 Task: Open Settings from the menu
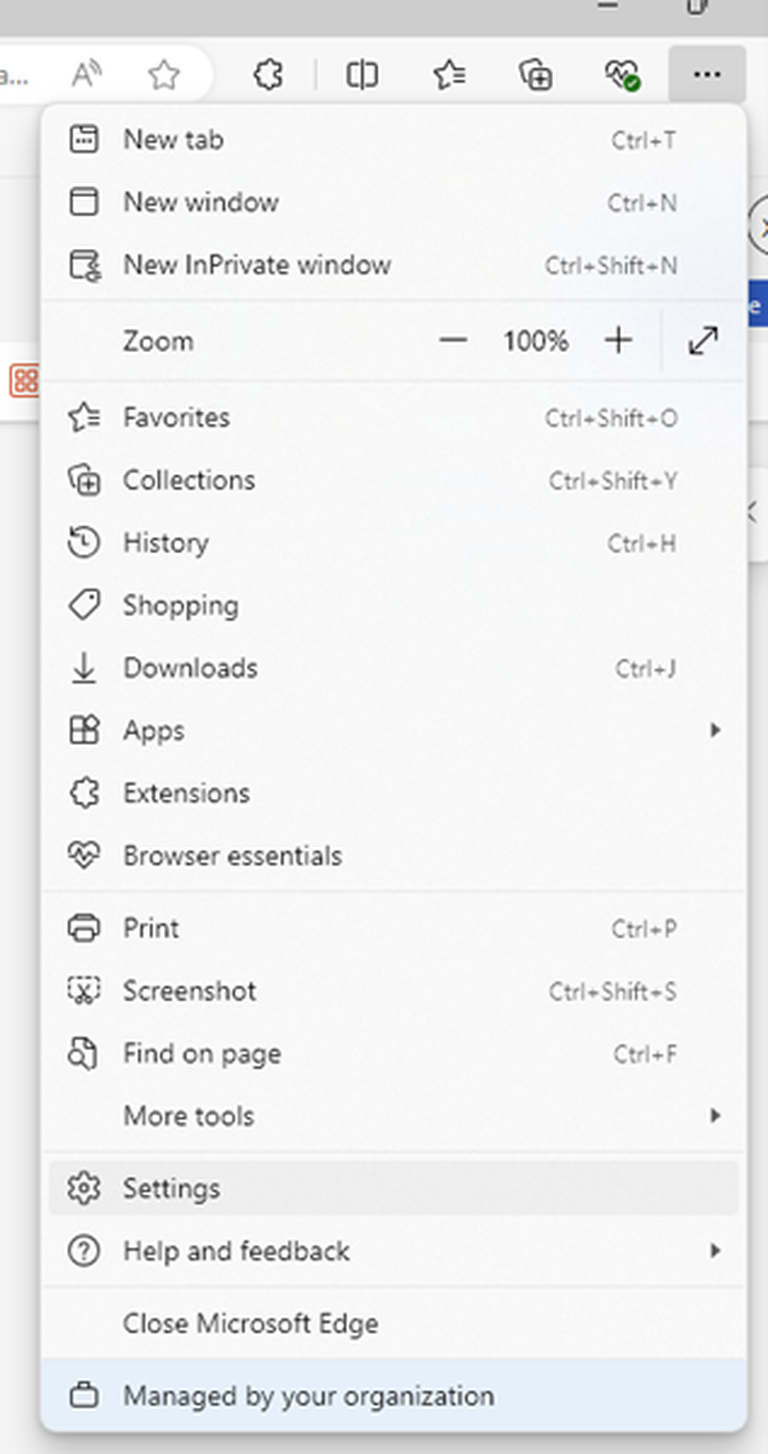(393, 1188)
